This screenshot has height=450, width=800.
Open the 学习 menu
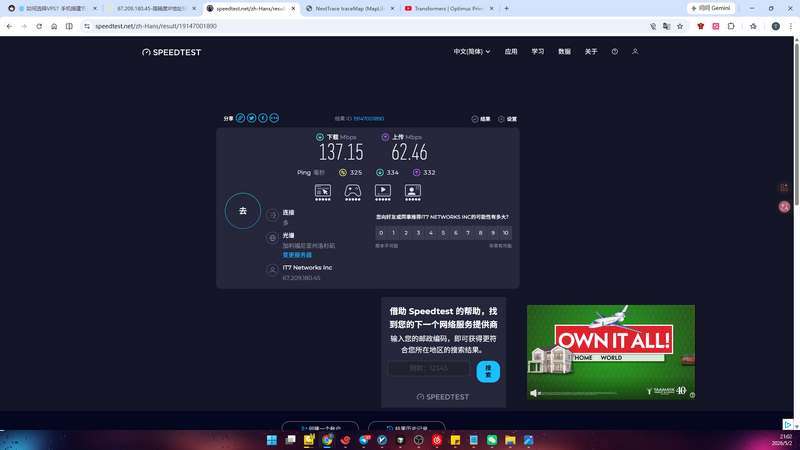click(538, 52)
